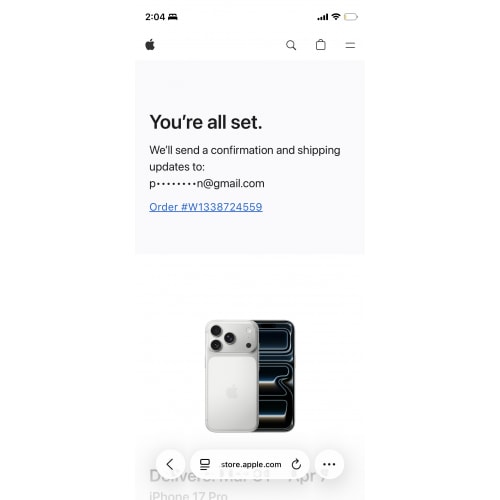500x500 pixels.
Task: Tap the iPhone 17 Pro product image
Action: click(x=250, y=376)
